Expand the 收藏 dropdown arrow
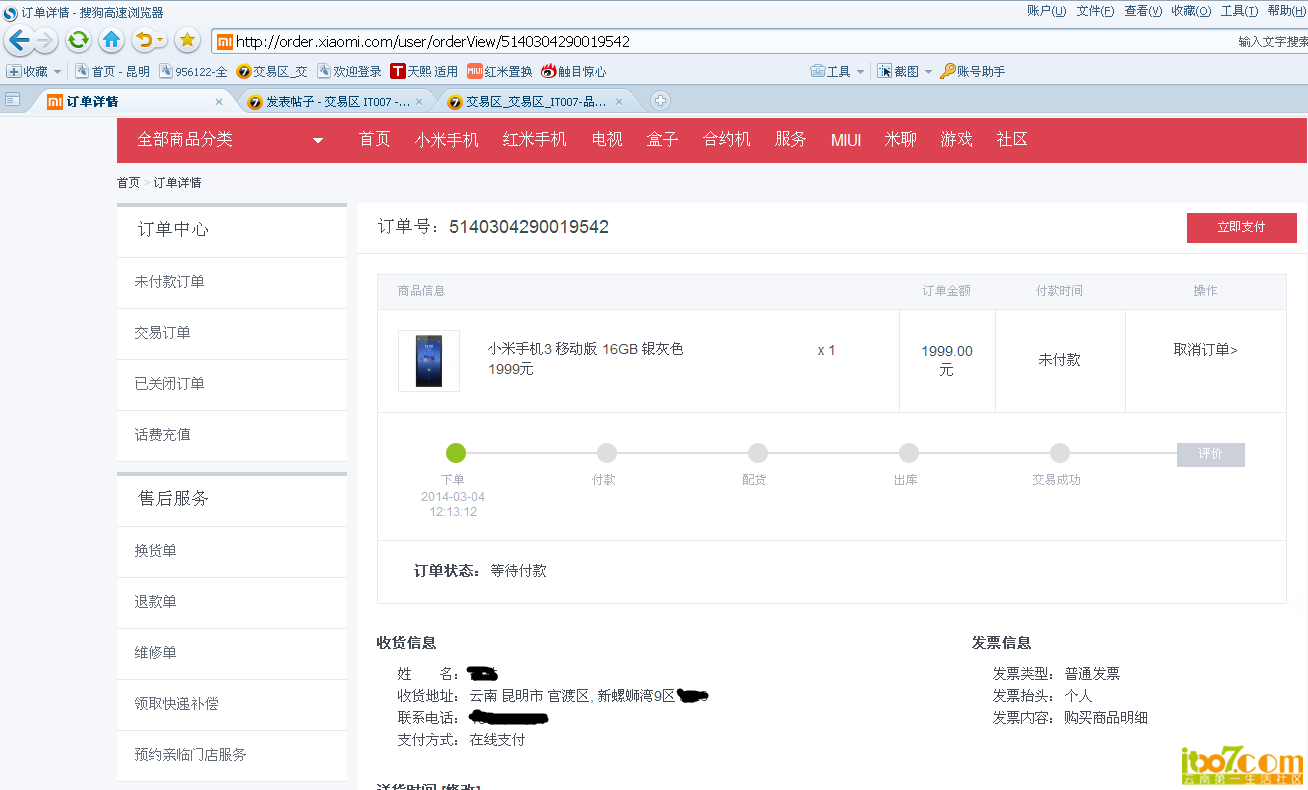 (57, 72)
